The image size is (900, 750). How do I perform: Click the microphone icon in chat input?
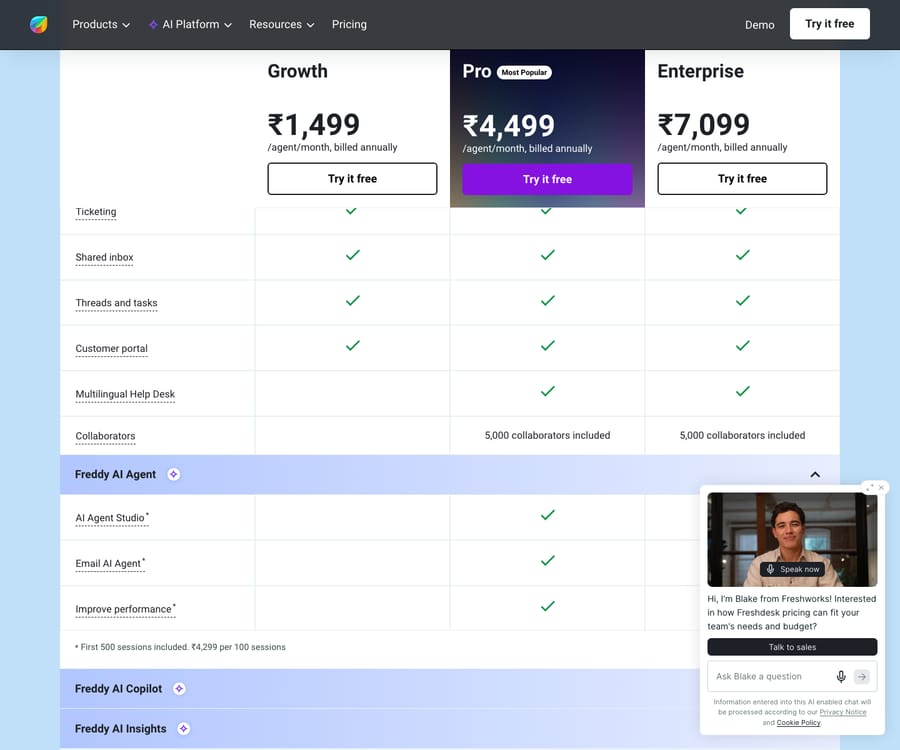click(841, 677)
